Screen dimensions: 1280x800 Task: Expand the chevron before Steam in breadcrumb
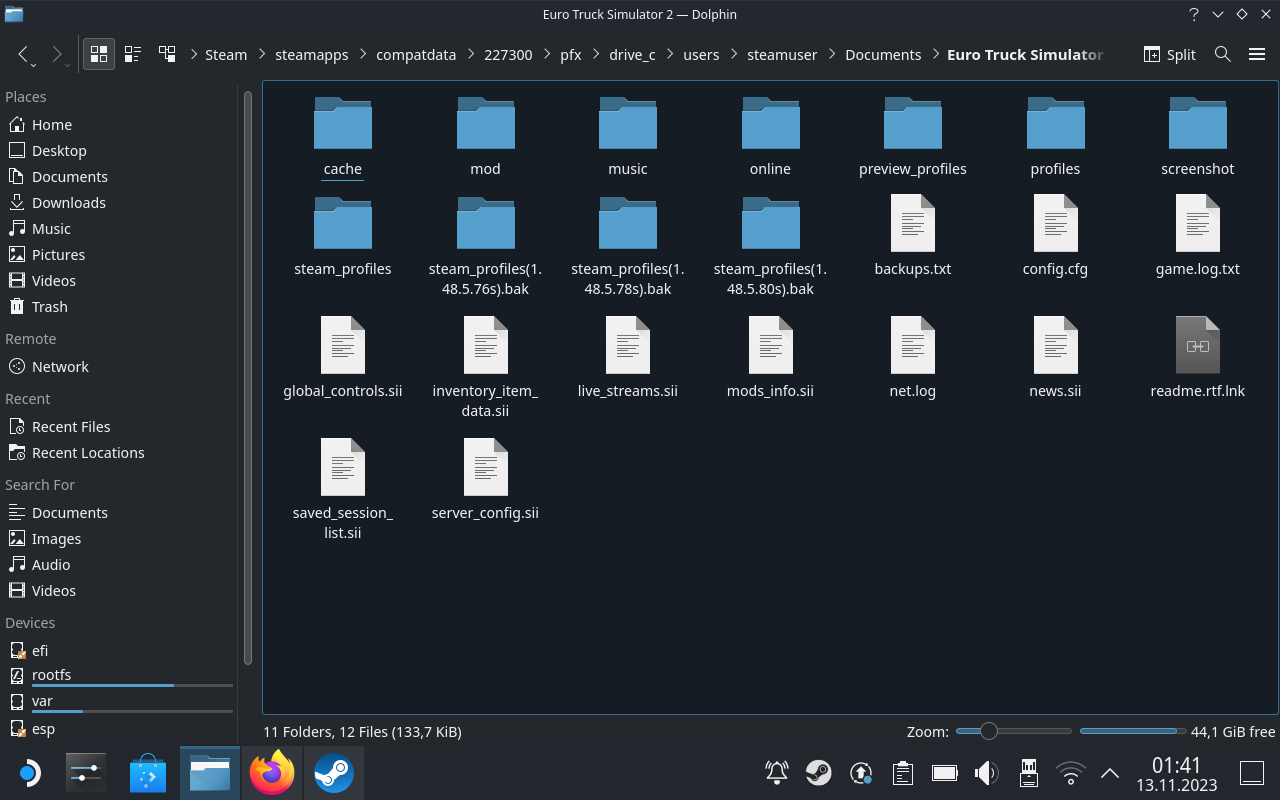[193, 54]
